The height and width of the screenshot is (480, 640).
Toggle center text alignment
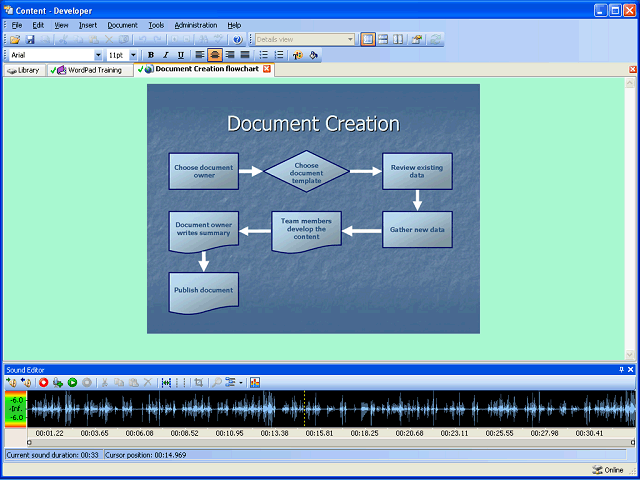(x=215, y=55)
